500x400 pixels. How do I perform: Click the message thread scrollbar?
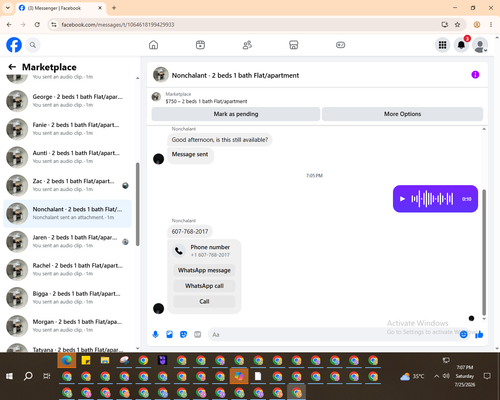point(484,252)
